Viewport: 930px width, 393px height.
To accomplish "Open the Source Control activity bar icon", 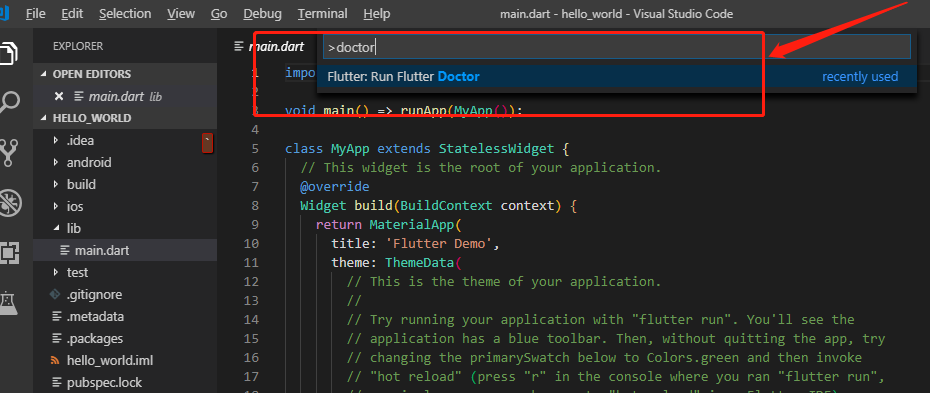I will tap(9, 152).
